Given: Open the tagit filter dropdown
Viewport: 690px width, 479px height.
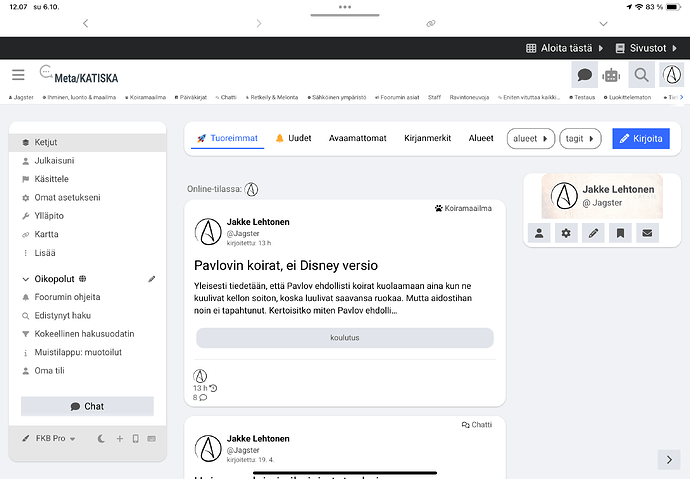Looking at the screenshot, I should click(x=580, y=139).
